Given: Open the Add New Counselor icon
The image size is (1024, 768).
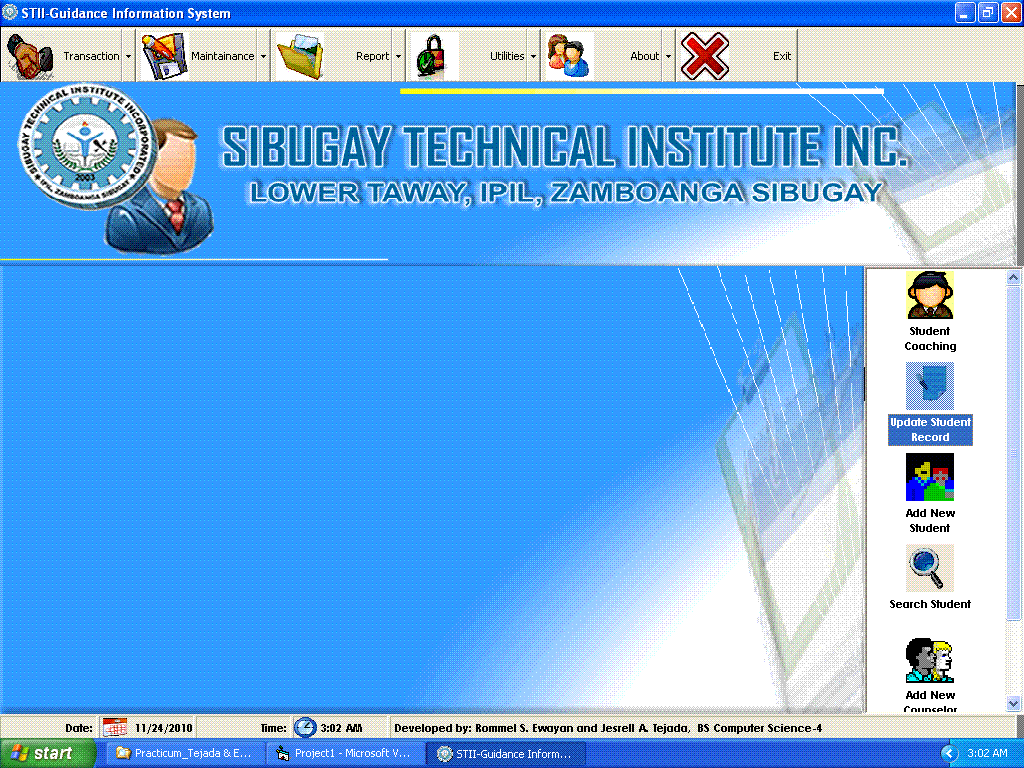Looking at the screenshot, I should (x=930, y=660).
